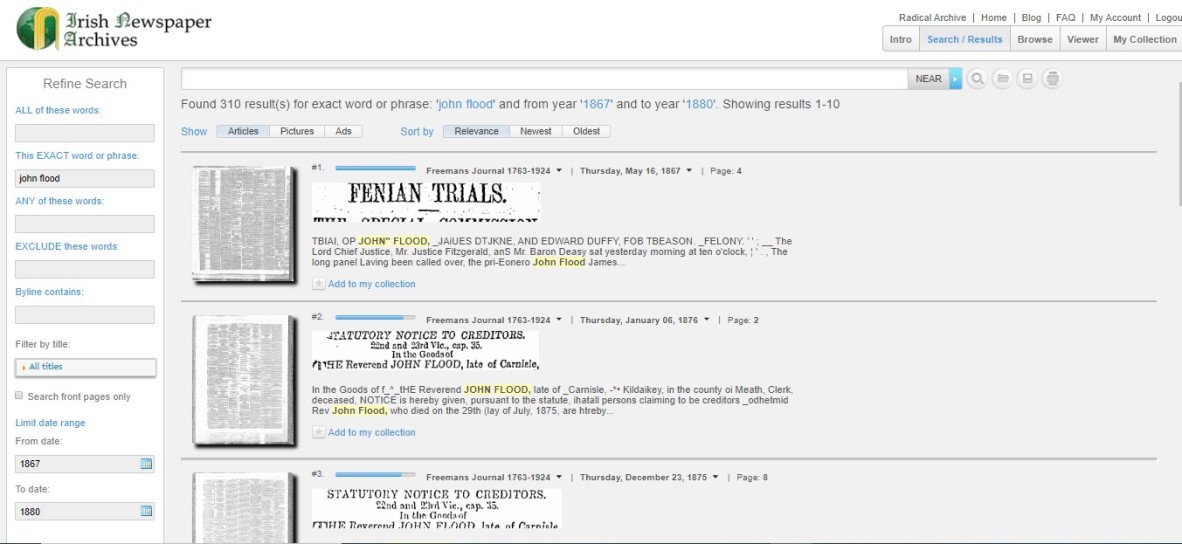Click the Radical Archive link
Viewport: 1182px width, 544px height.
point(932,17)
